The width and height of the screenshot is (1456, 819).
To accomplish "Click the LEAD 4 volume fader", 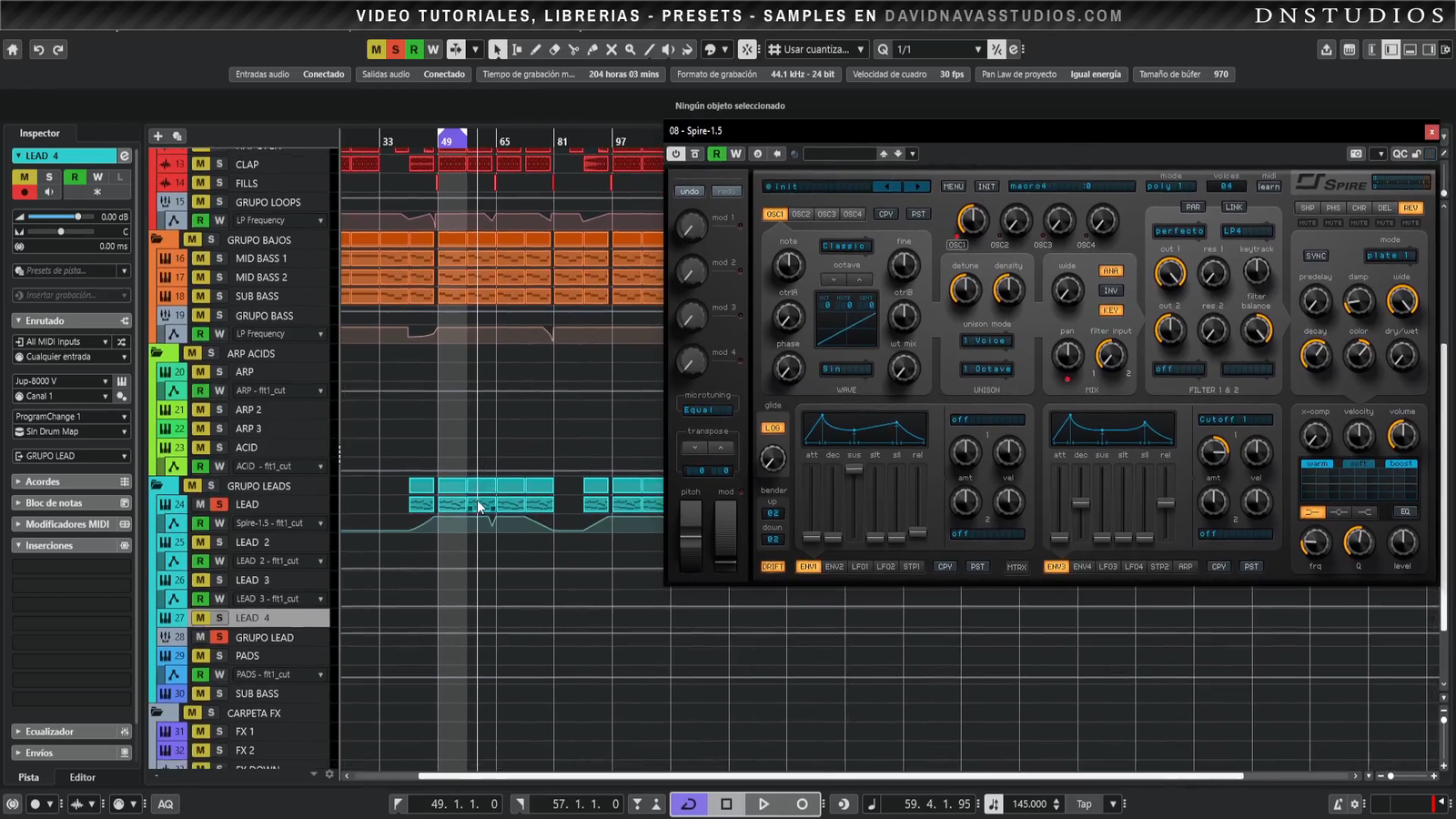I will pyautogui.click(x=78, y=217).
